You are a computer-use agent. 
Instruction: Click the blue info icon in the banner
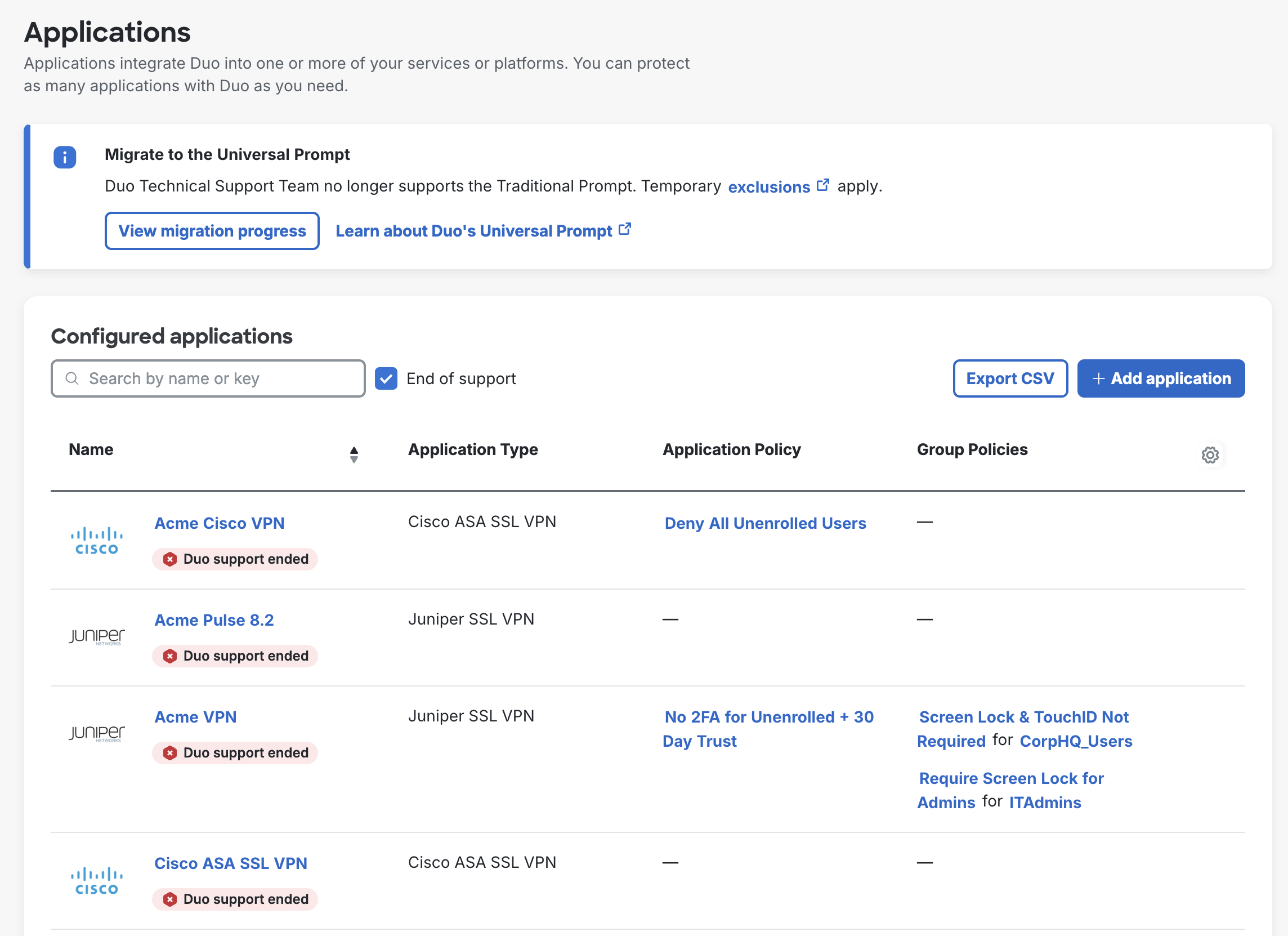pyautogui.click(x=65, y=158)
